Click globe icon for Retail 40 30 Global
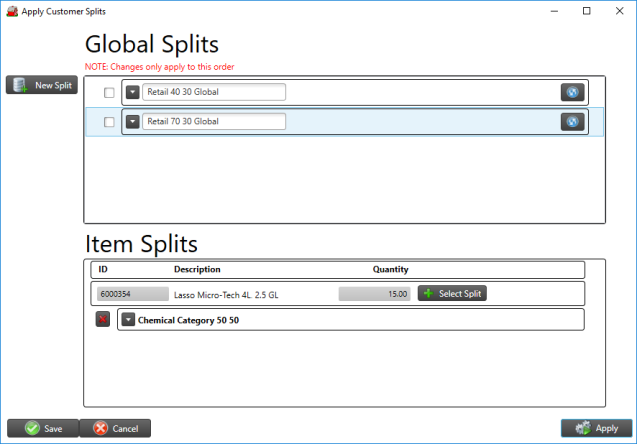 (571, 92)
